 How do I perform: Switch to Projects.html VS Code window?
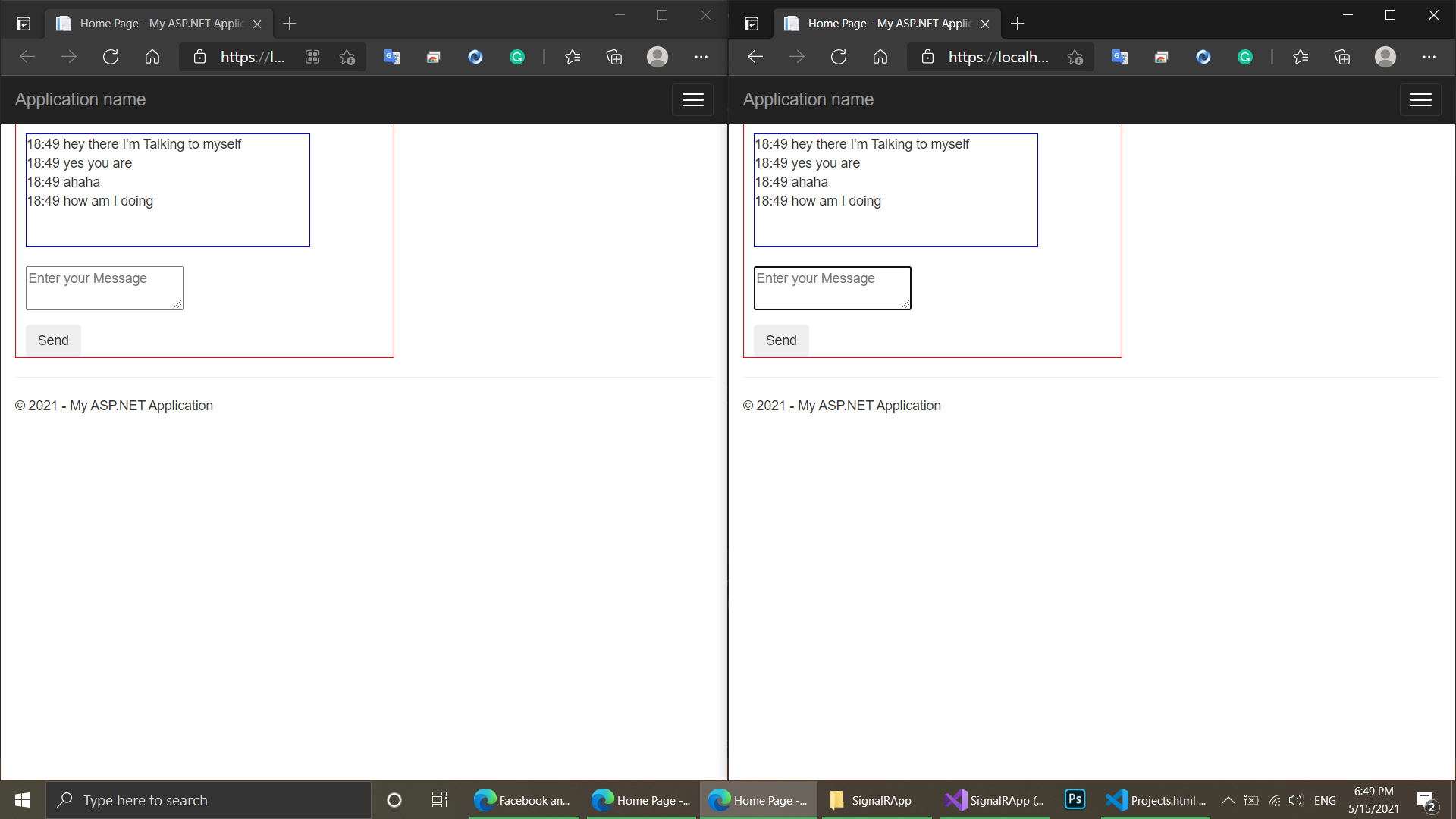(x=1156, y=800)
